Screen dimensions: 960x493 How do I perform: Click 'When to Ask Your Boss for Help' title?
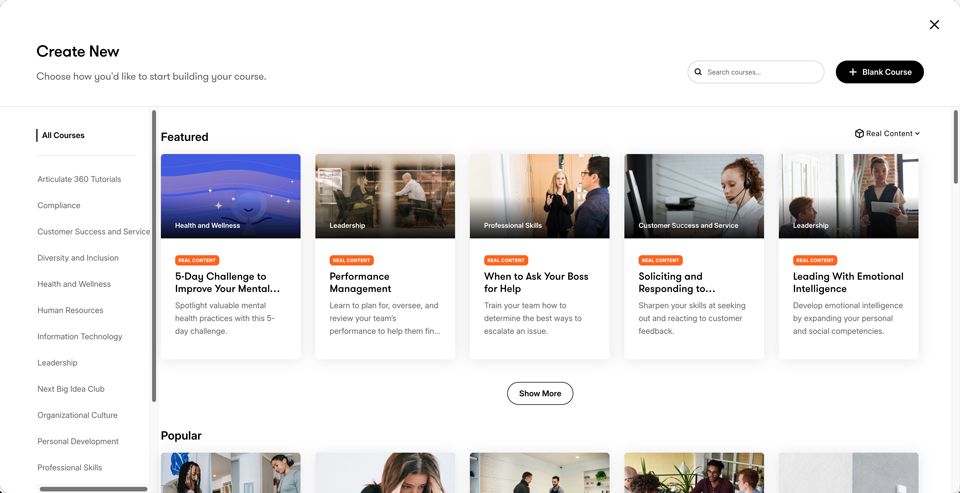pos(536,283)
